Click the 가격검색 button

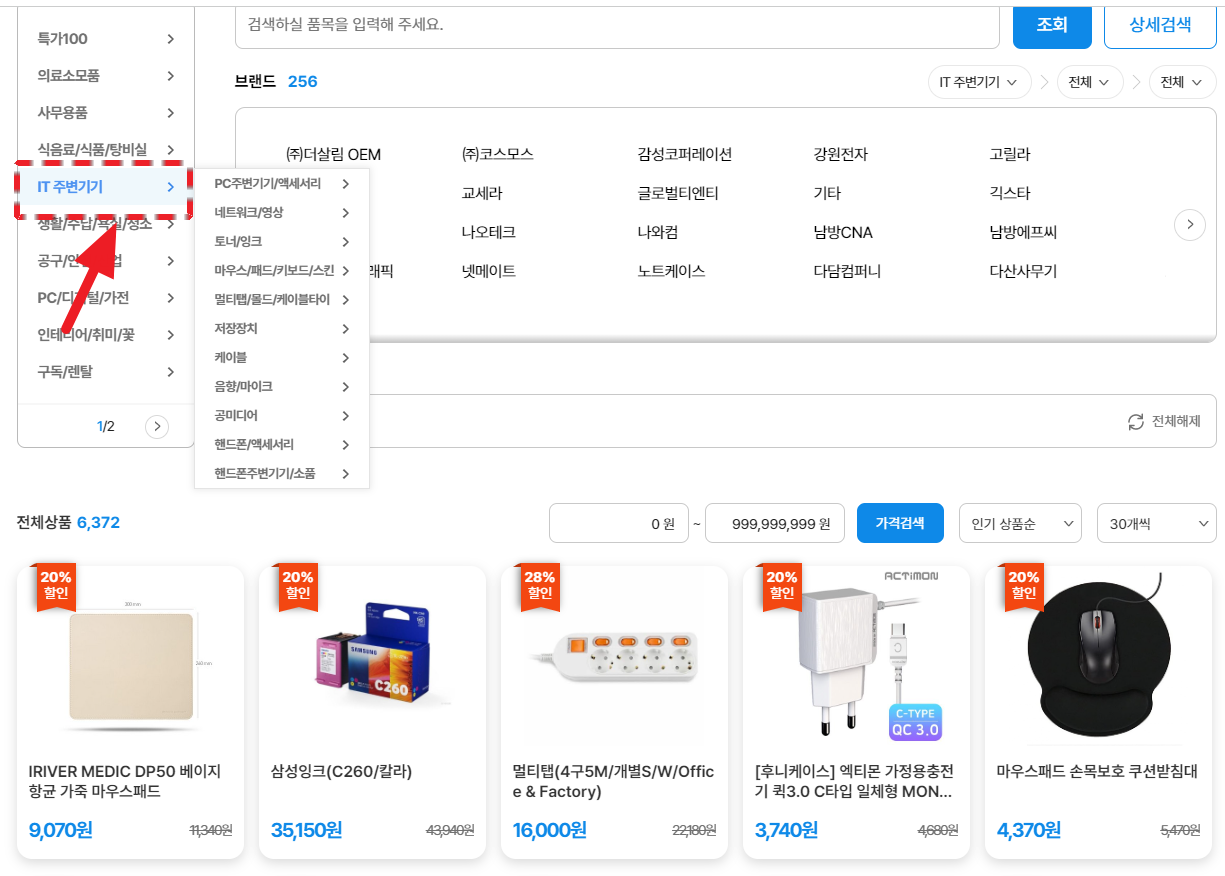pos(900,523)
